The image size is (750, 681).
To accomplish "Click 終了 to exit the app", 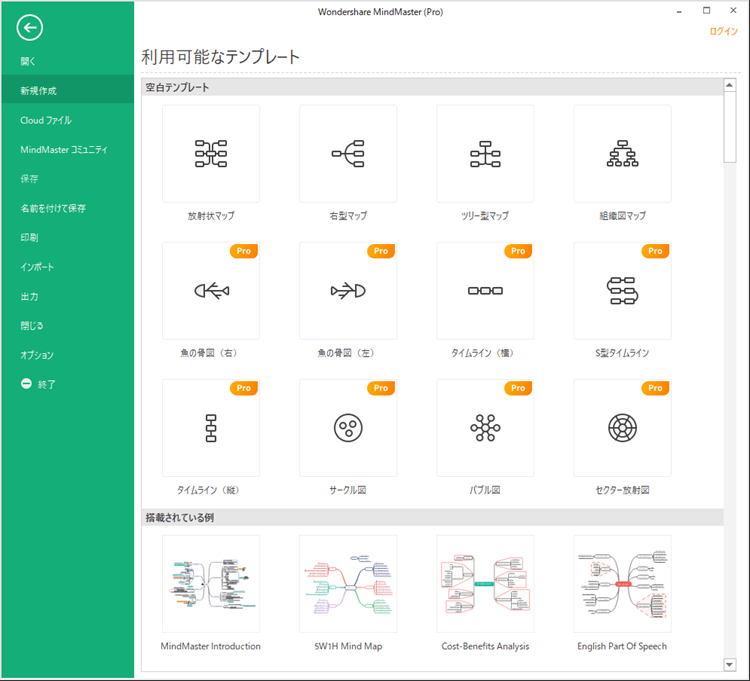I will [47, 384].
